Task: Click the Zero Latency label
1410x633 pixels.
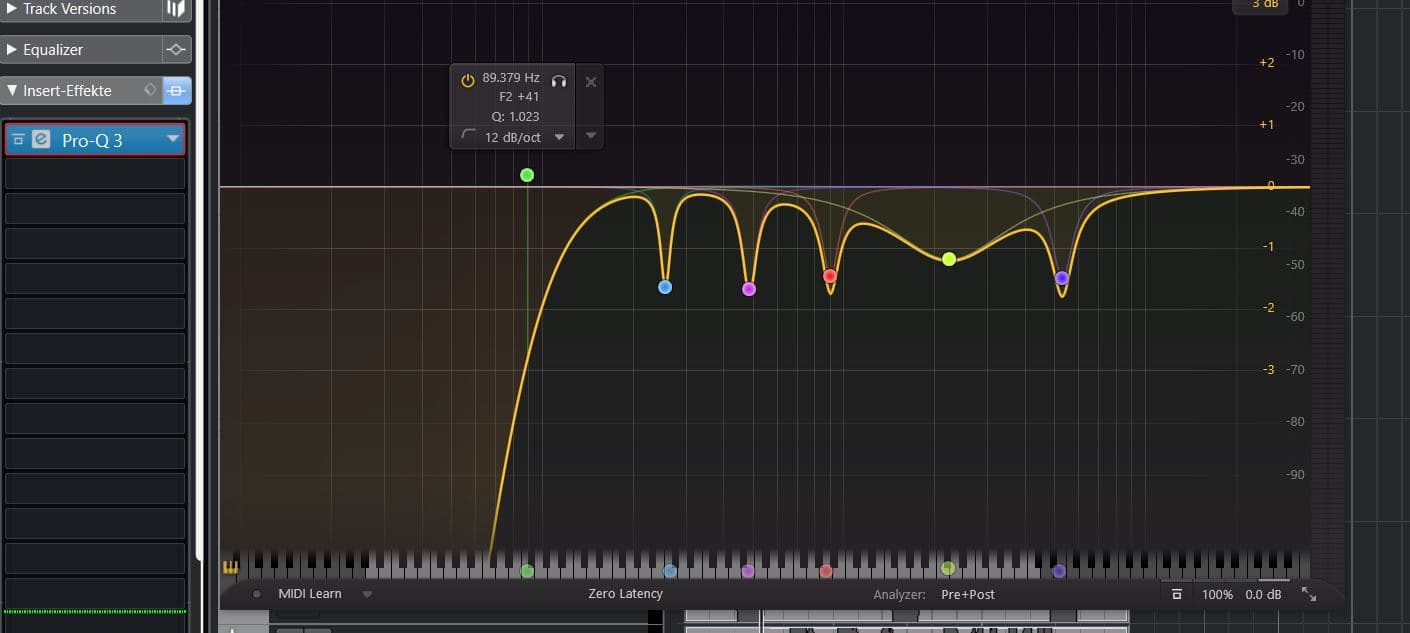Action: (x=625, y=593)
